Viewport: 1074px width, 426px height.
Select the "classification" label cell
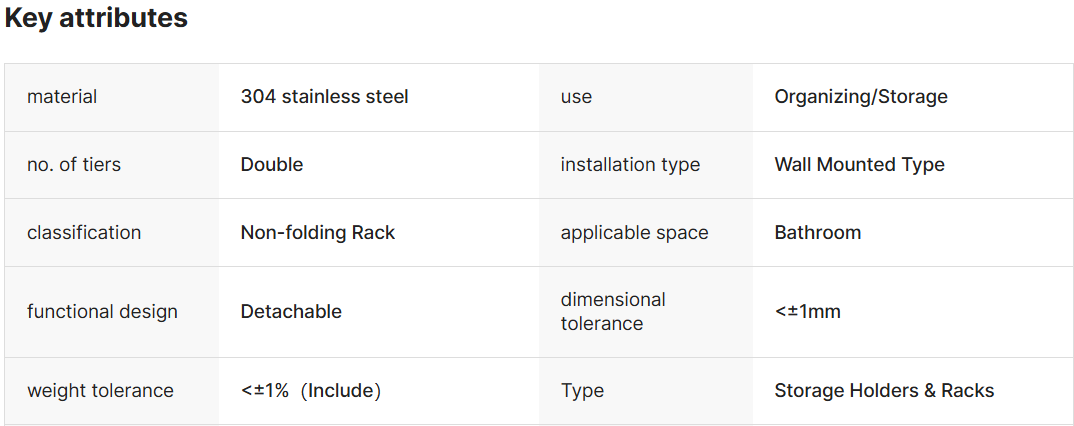(84, 233)
